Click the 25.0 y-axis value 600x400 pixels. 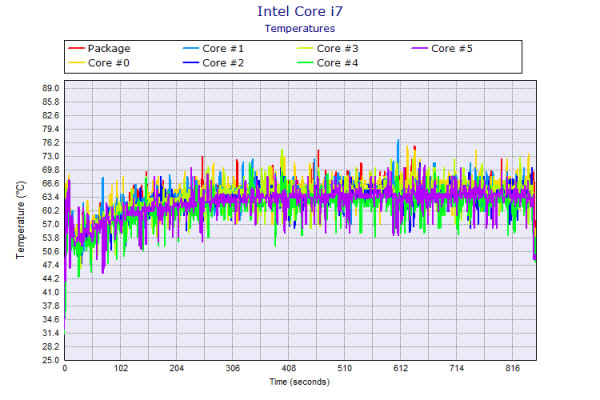(51, 360)
